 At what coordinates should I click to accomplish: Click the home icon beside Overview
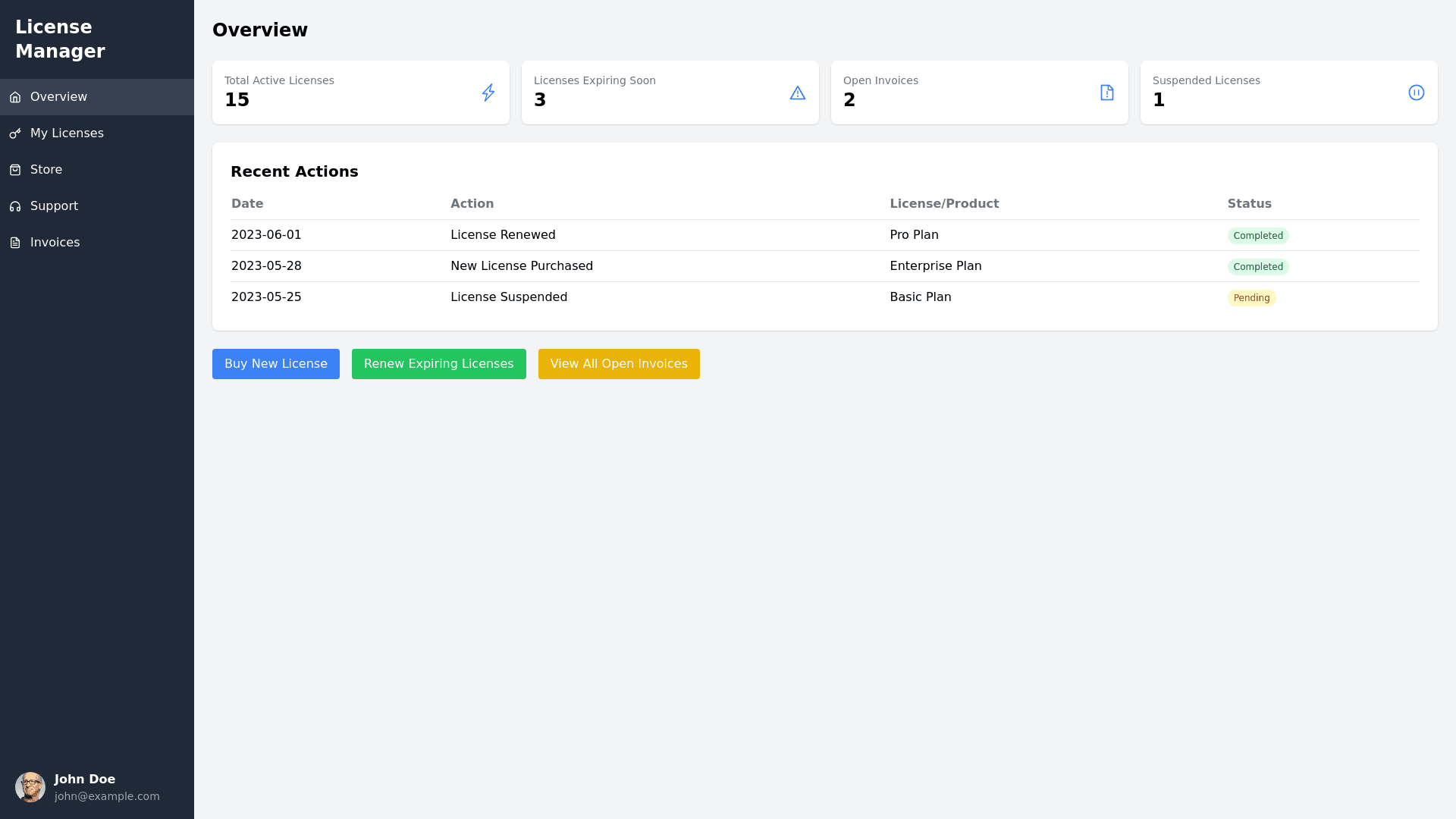pos(15,97)
